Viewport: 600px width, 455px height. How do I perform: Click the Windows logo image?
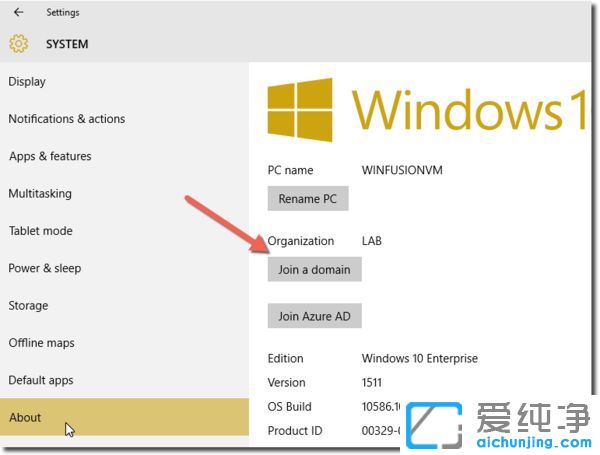(300, 110)
